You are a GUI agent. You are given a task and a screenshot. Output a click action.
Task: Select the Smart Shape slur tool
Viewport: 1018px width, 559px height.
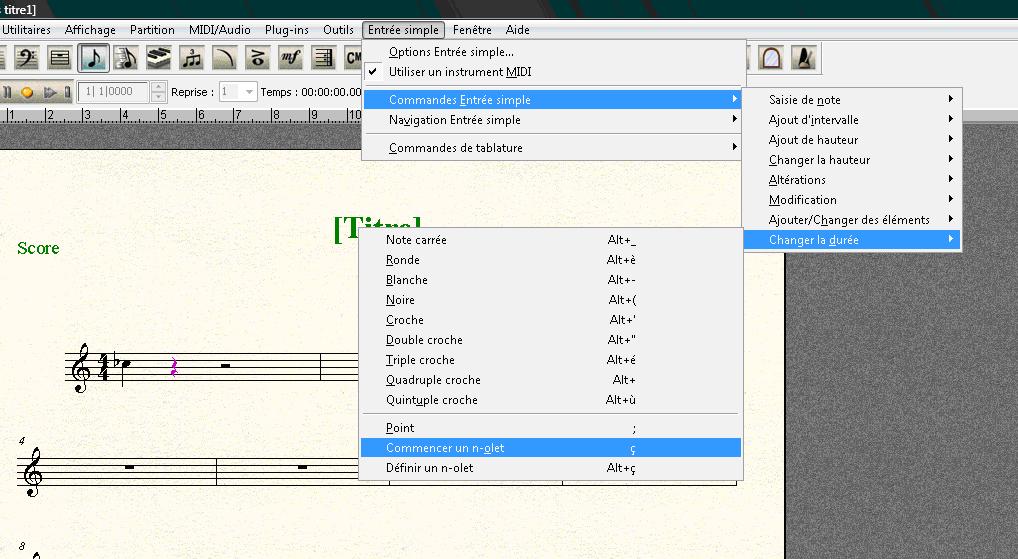[x=225, y=58]
